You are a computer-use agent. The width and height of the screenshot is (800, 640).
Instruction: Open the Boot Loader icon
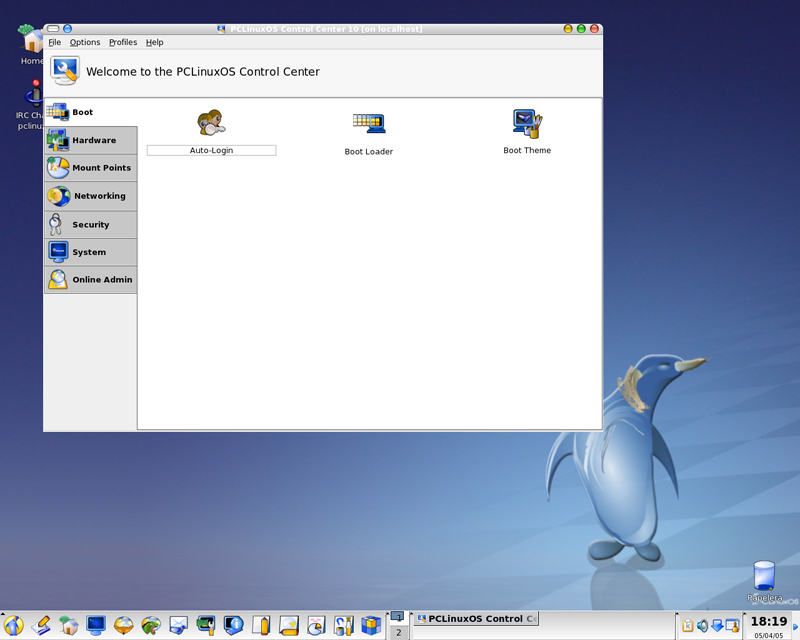(369, 124)
